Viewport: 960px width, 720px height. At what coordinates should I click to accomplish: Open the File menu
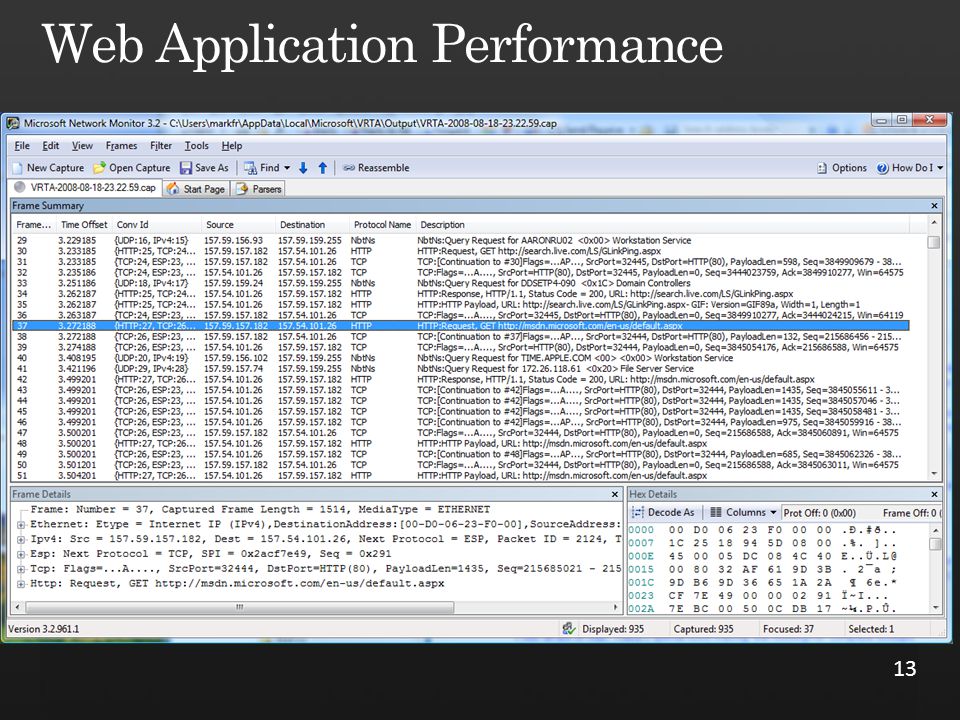click(22, 146)
